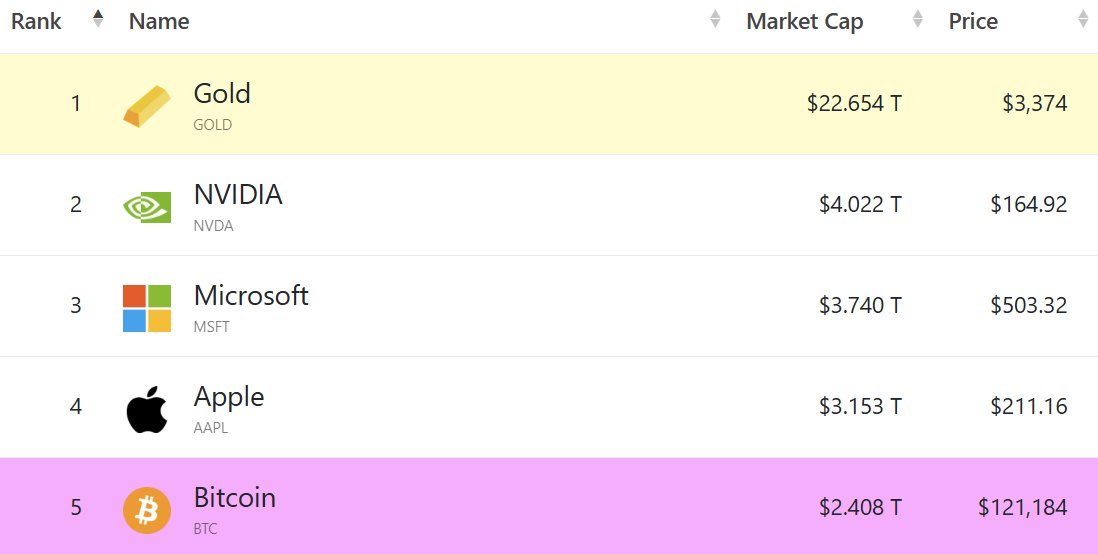
Task: Click the MSFT ticker symbol
Action: (211, 326)
